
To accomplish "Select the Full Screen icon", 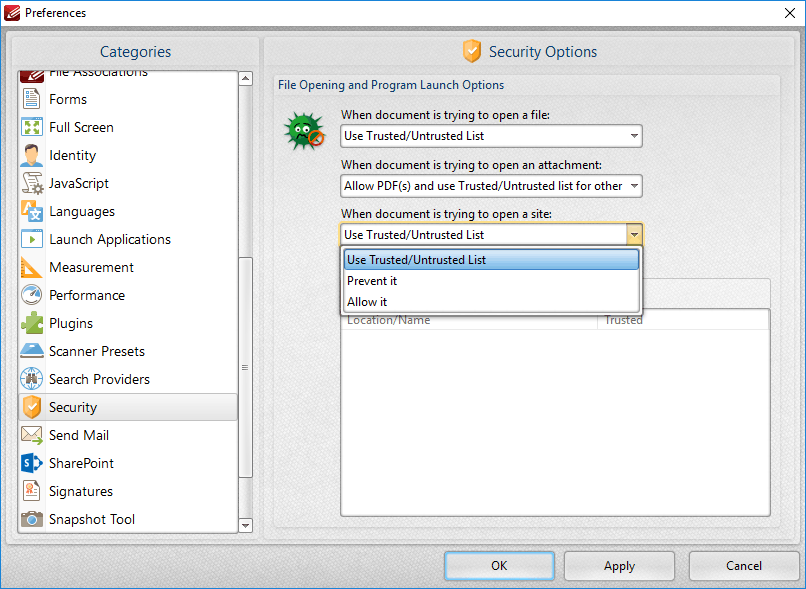I will coord(32,127).
